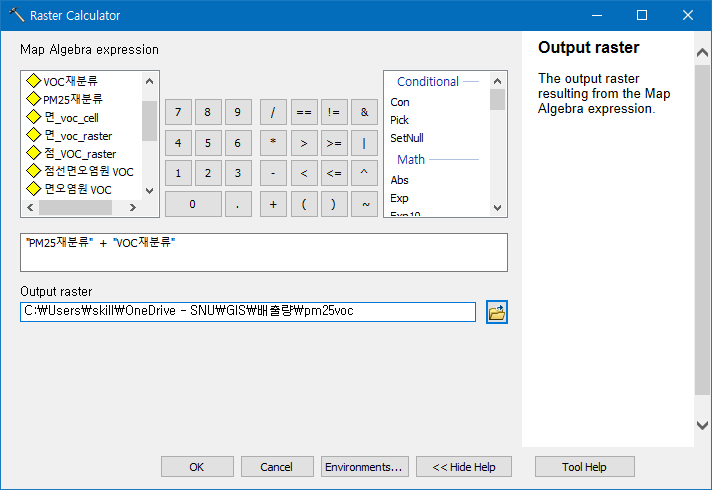Insert the division operator
Screen dimensions: 712x490
(x=273, y=112)
